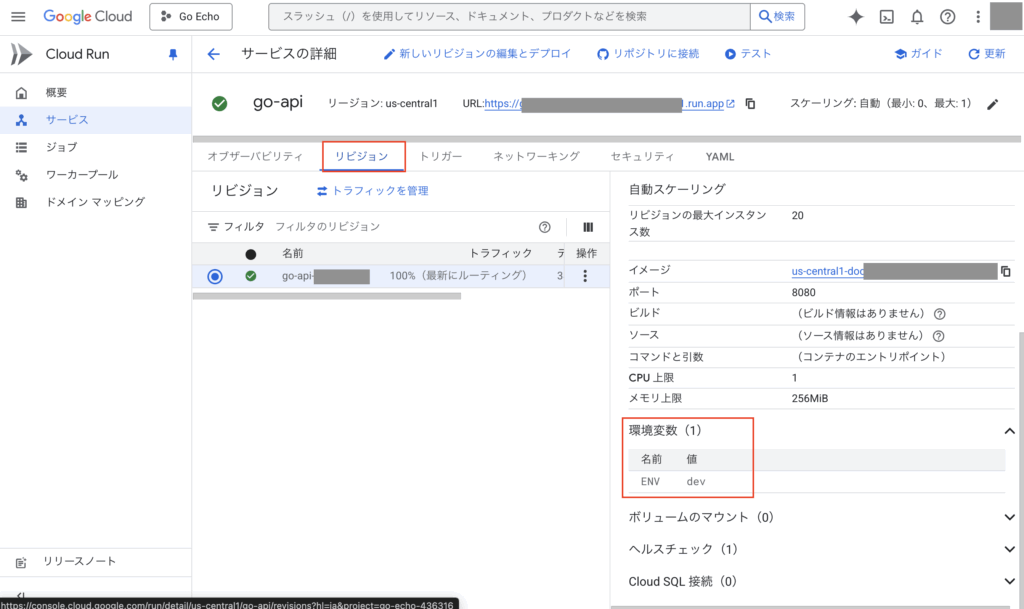Click 新しいリビジョンの編集とデプロイ button

pos(477,54)
